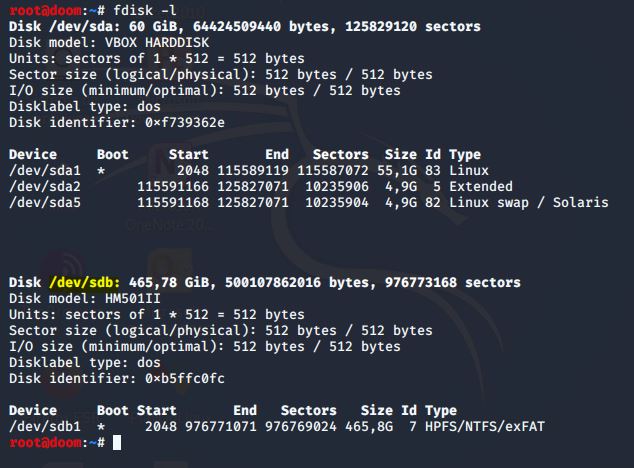This screenshot has width=634, height=468.
Task: Click the 'Linux swap / Solaris' type text
Action: (529, 203)
